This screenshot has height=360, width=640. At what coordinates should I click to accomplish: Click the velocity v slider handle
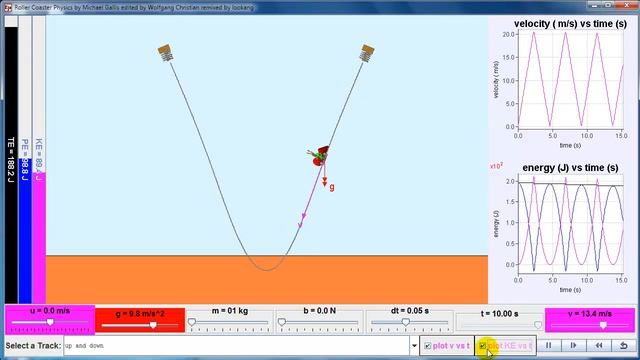[603, 325]
